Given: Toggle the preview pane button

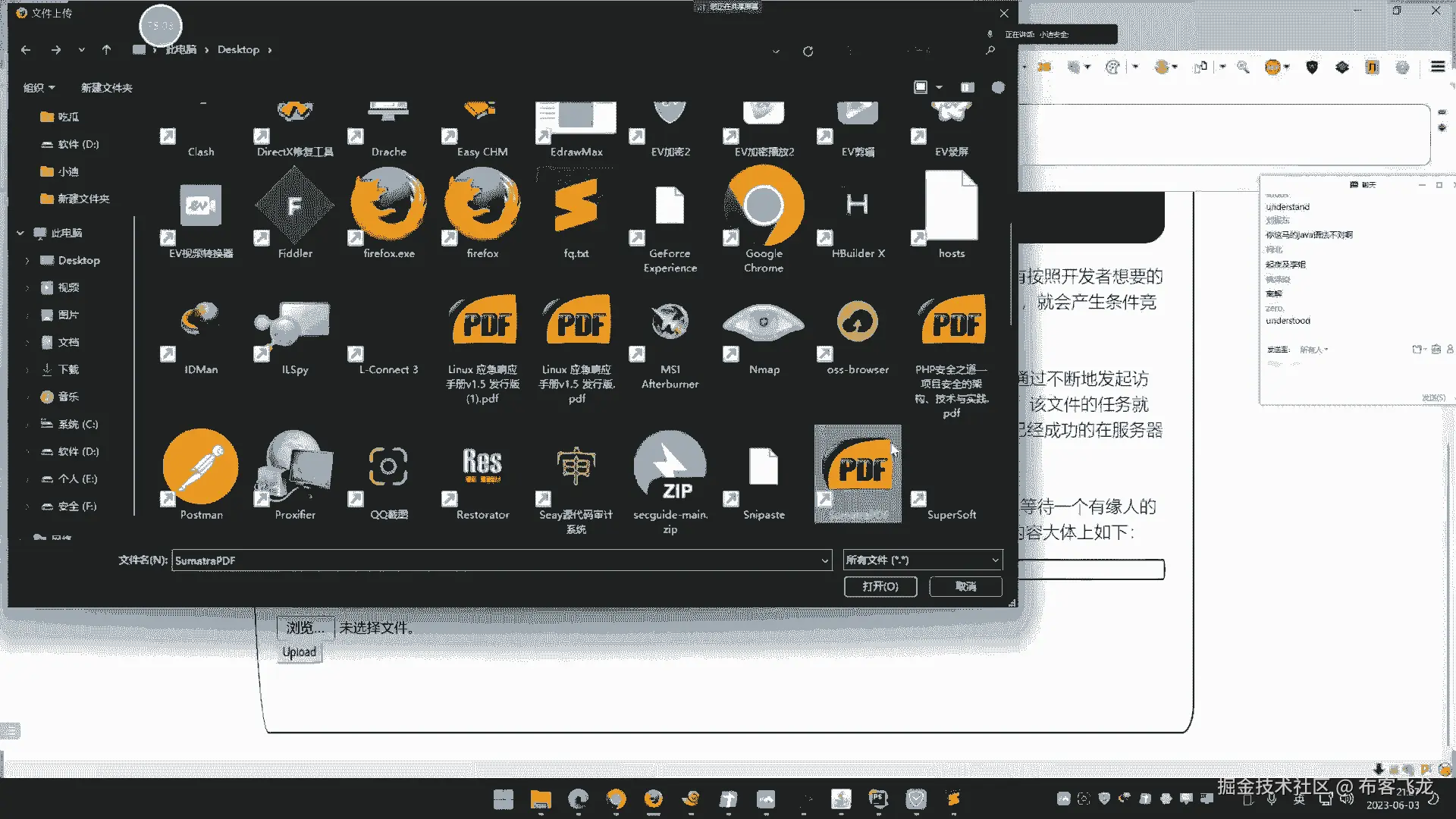Looking at the screenshot, I should click(967, 87).
